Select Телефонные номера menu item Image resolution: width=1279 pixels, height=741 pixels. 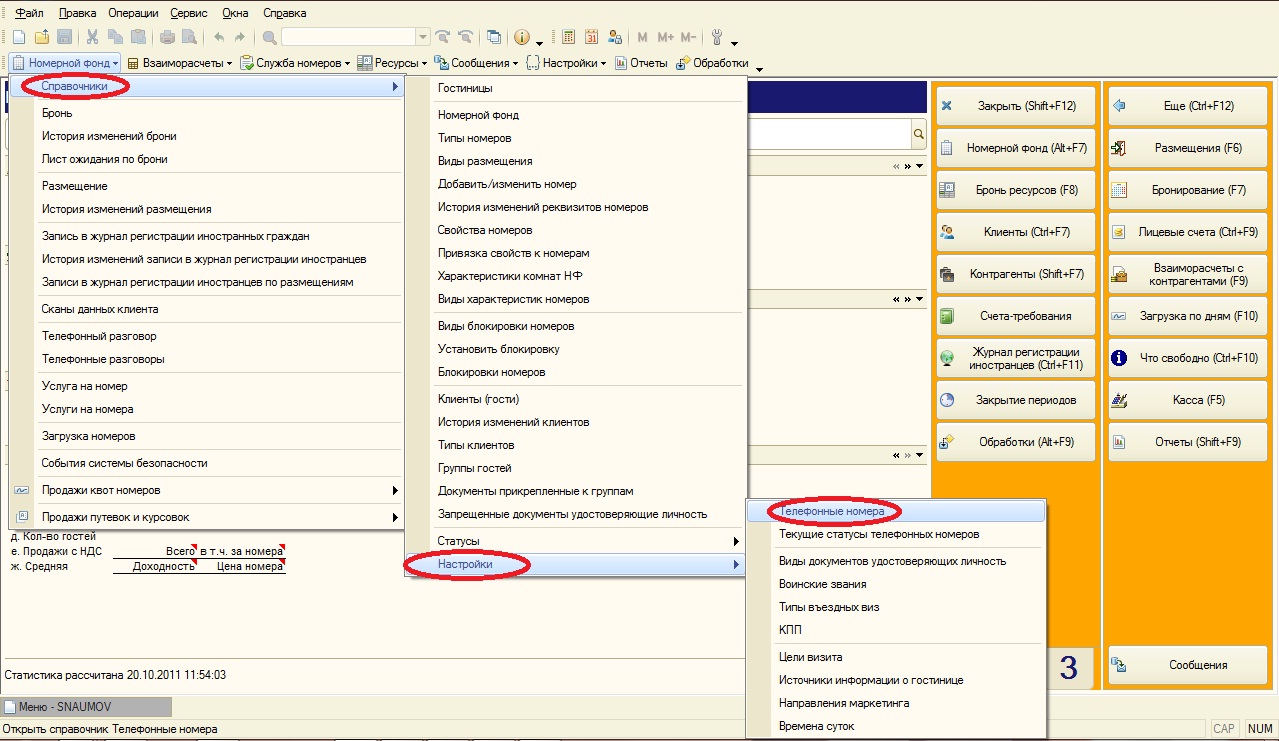[x=896, y=511]
